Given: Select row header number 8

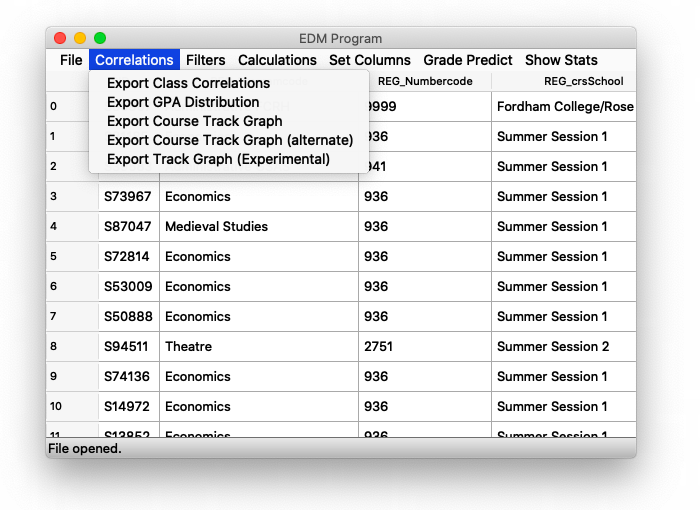Looking at the screenshot, I should tap(71, 347).
